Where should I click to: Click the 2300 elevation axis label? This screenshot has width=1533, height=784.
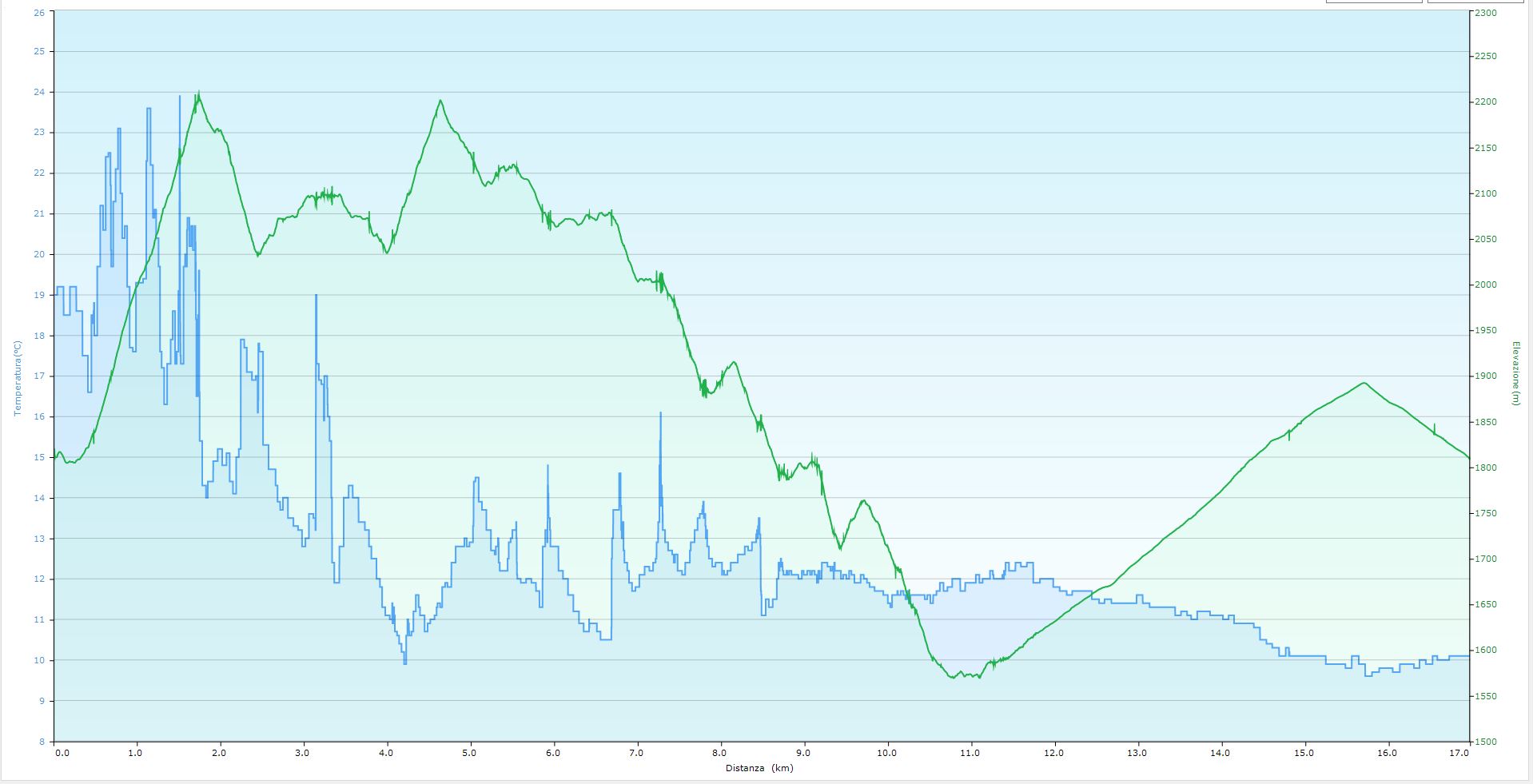pos(1486,13)
